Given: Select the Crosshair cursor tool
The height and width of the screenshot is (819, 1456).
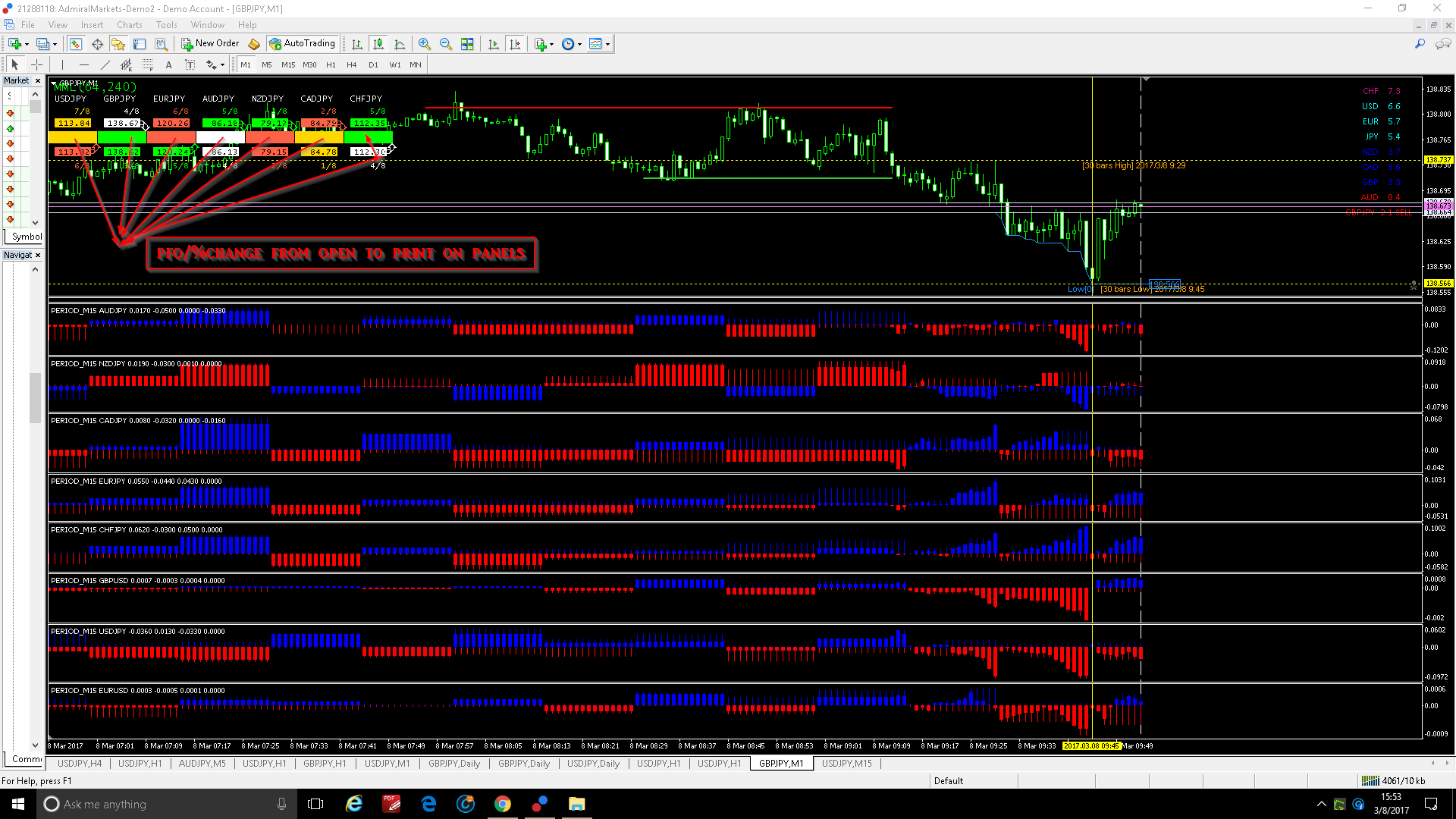Looking at the screenshot, I should click(36, 65).
